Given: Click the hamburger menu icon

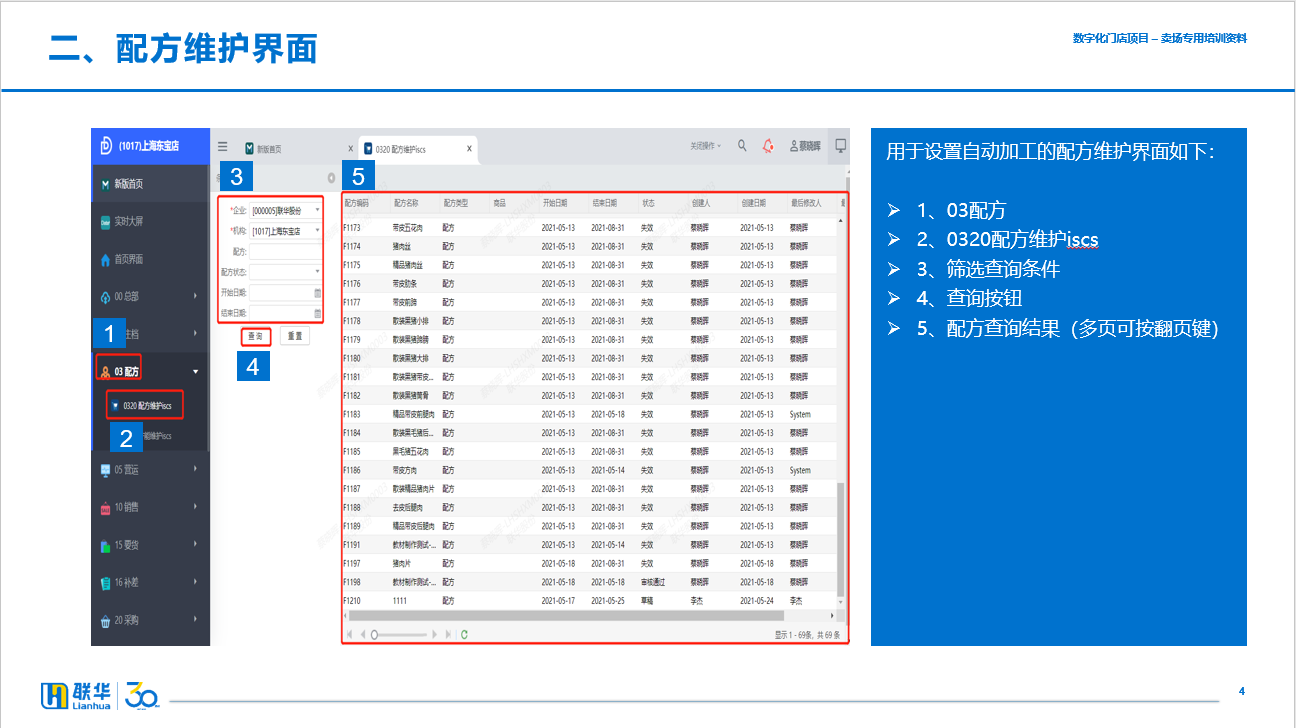Looking at the screenshot, I should pos(222,146).
